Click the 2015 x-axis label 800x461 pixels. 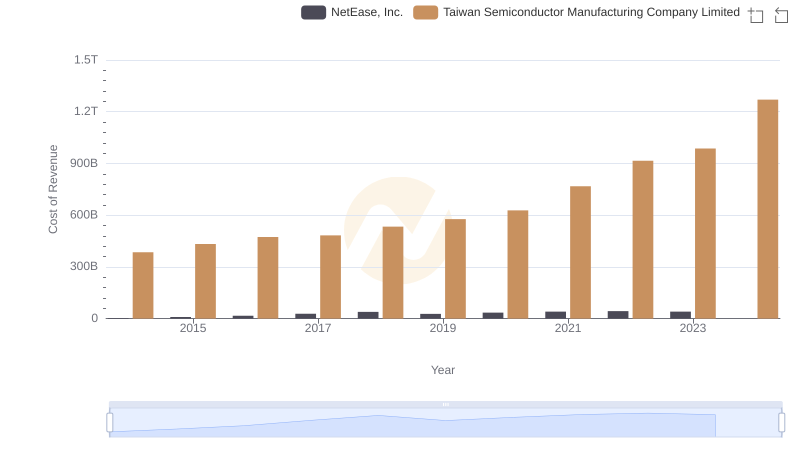193,328
